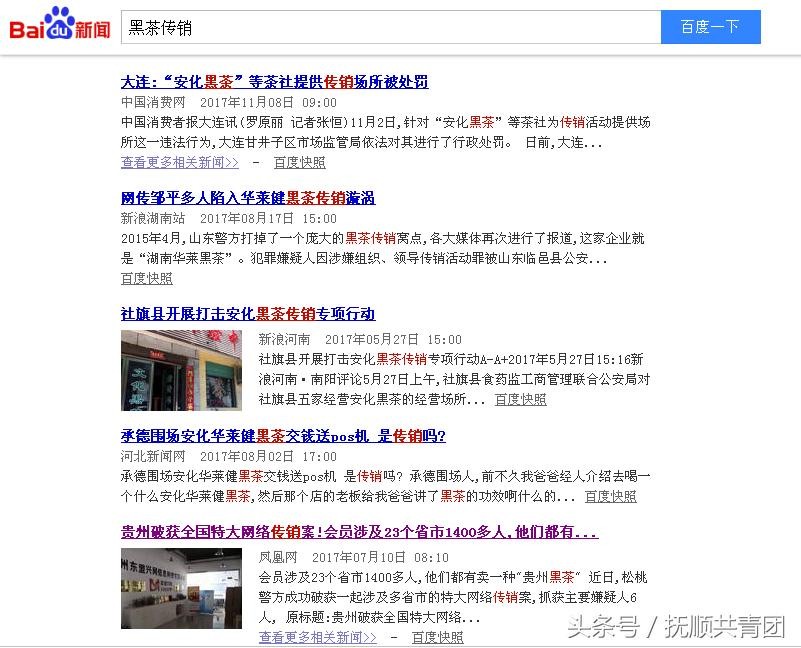Open the 贵州破获全国特大网络传销案 headline

359,532
